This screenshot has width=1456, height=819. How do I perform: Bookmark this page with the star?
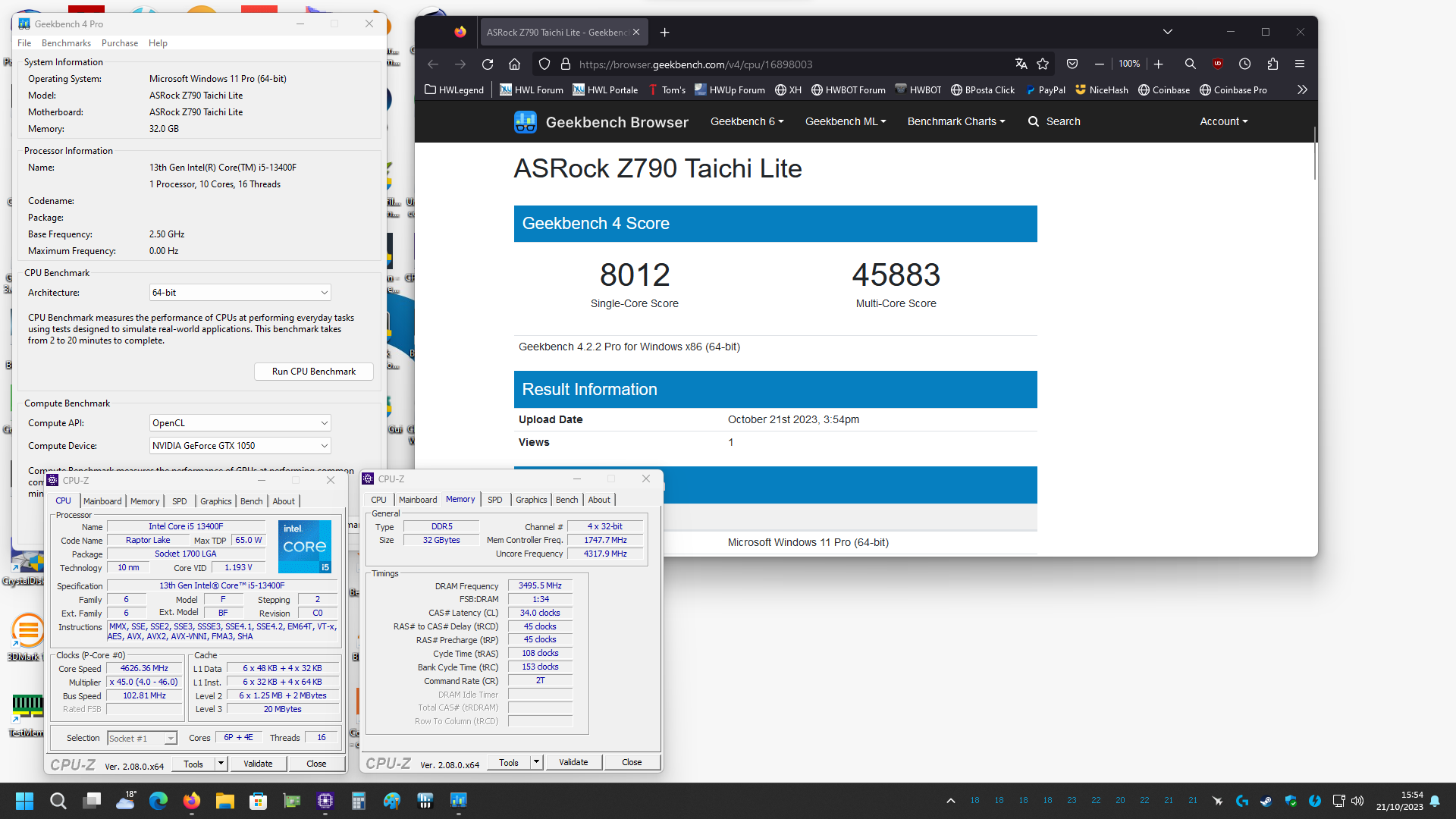coord(1043,64)
